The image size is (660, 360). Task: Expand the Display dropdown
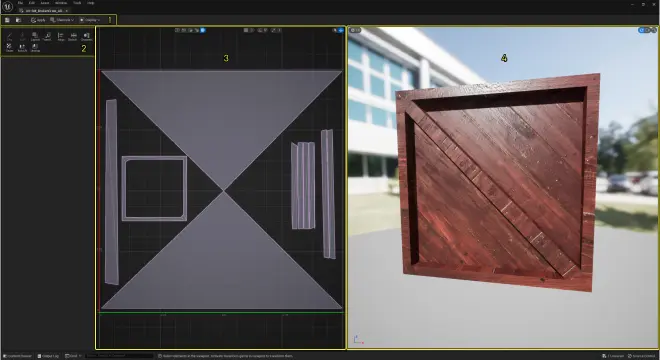pyautogui.click(x=90, y=20)
